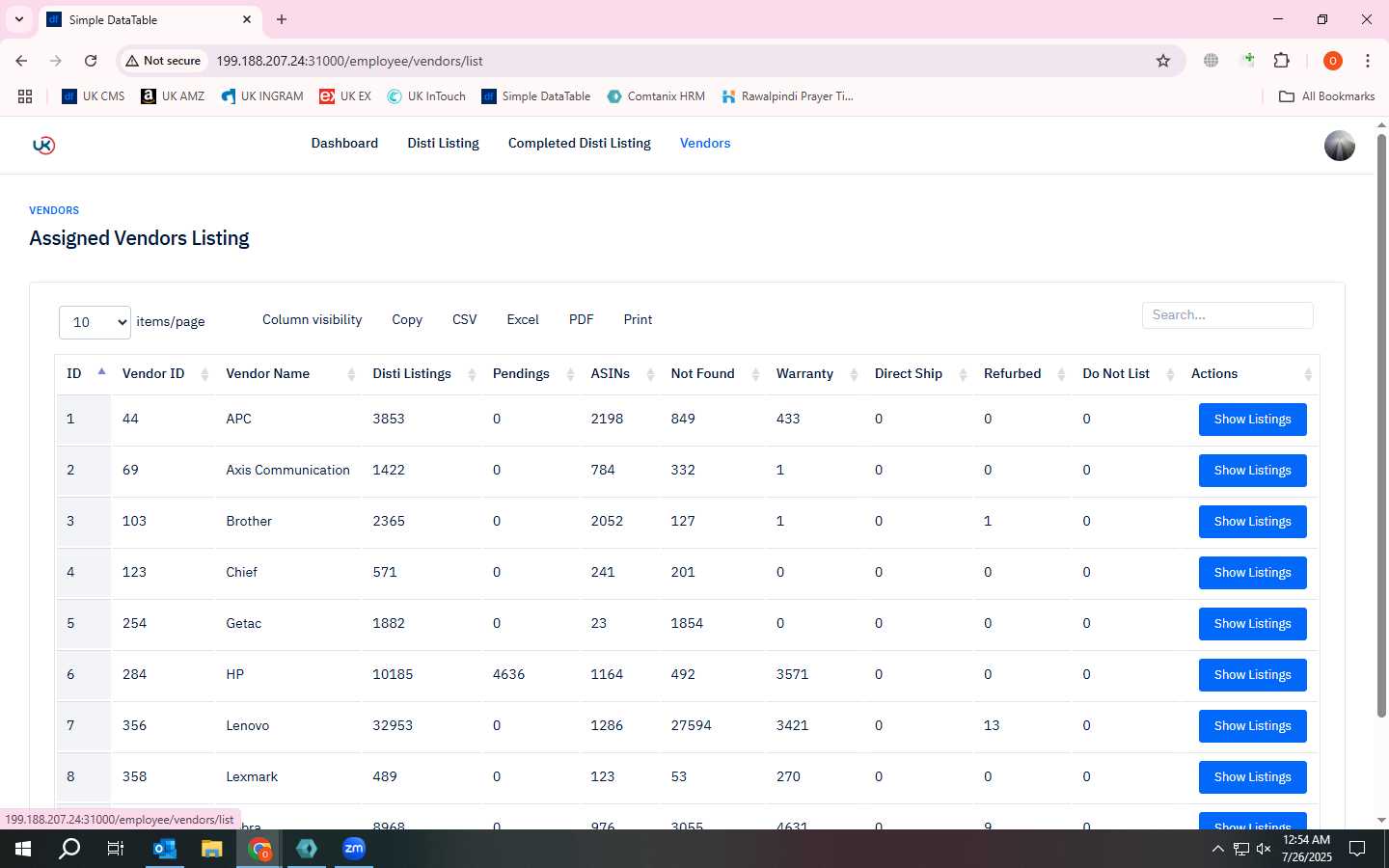The height and width of the screenshot is (868, 1389).
Task: Open the Disti Listing nav item
Action: pyautogui.click(x=443, y=143)
